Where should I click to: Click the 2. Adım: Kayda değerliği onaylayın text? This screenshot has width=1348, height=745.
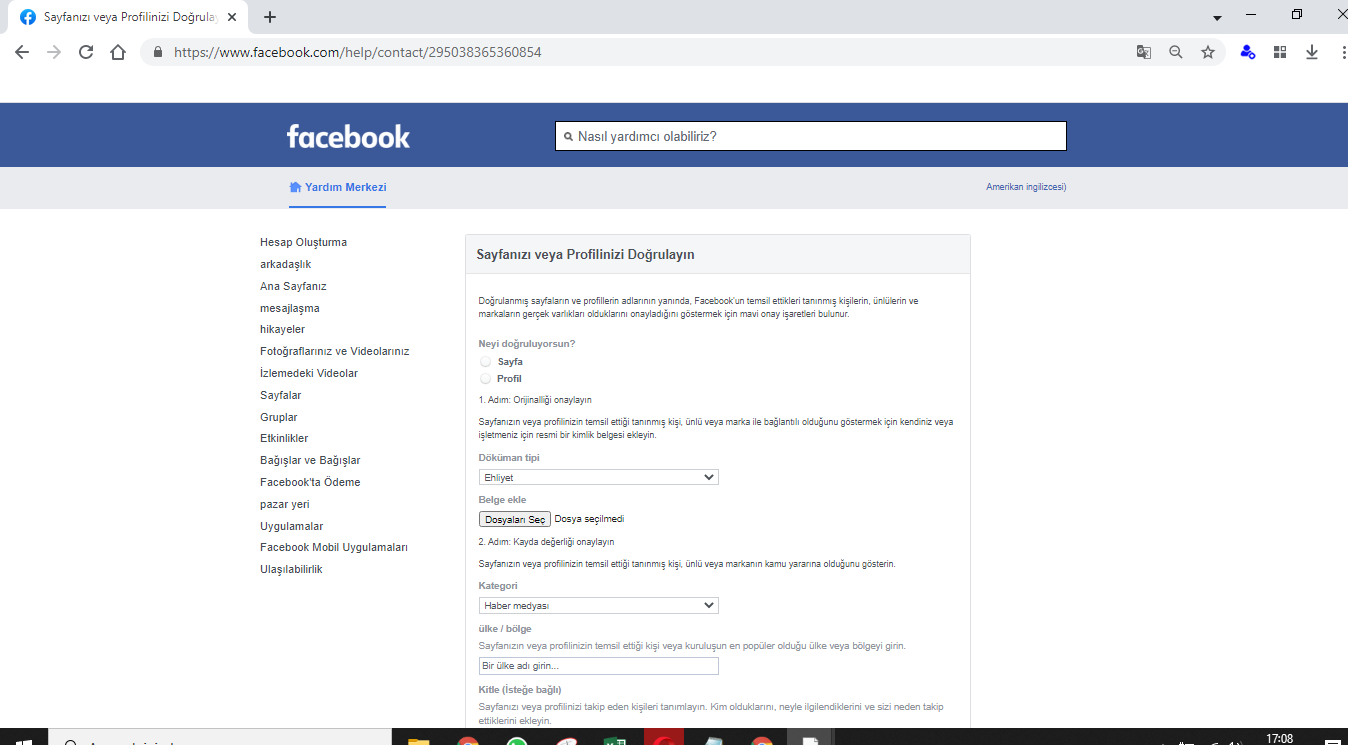click(546, 541)
